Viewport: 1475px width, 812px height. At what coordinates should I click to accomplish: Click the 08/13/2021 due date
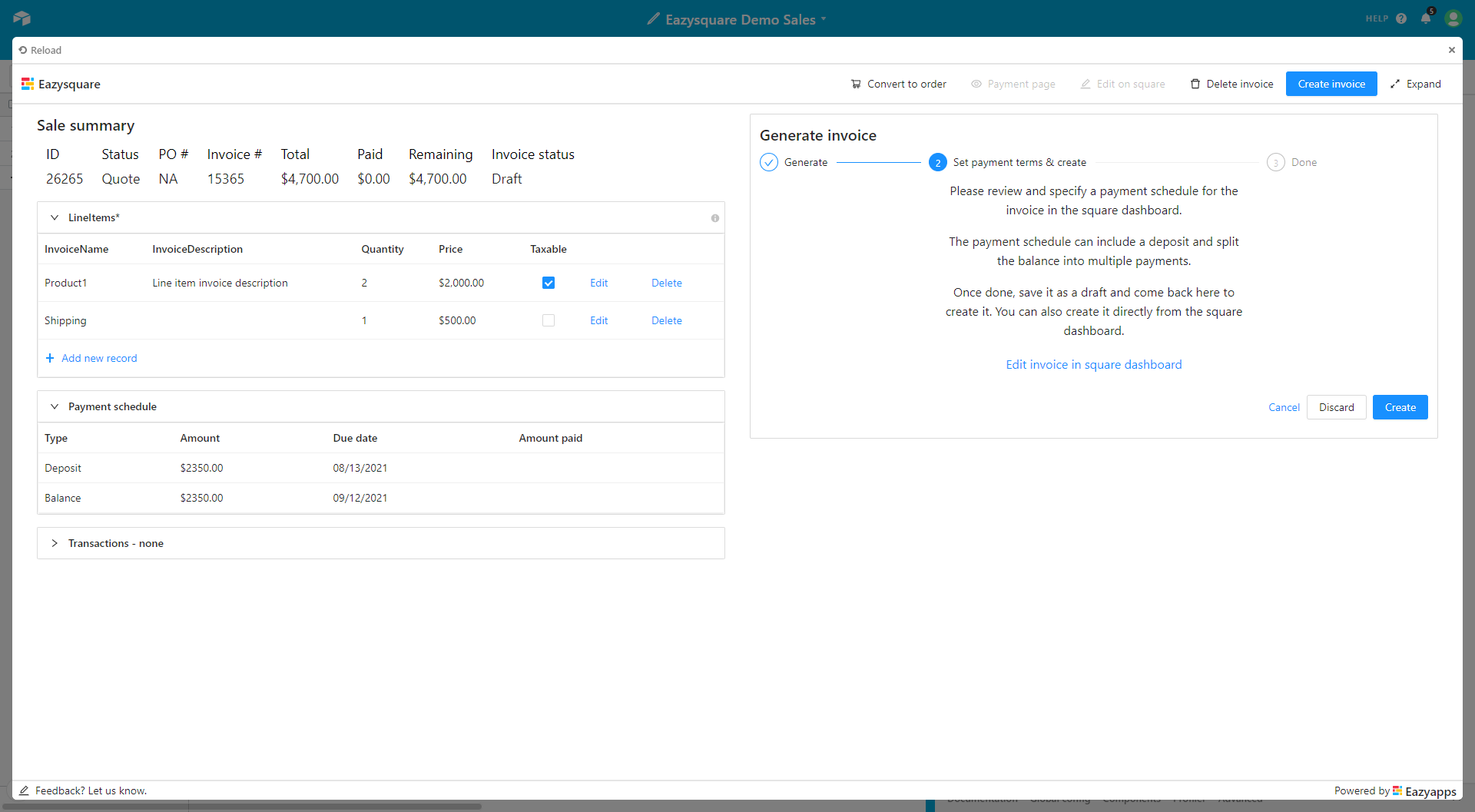point(360,468)
